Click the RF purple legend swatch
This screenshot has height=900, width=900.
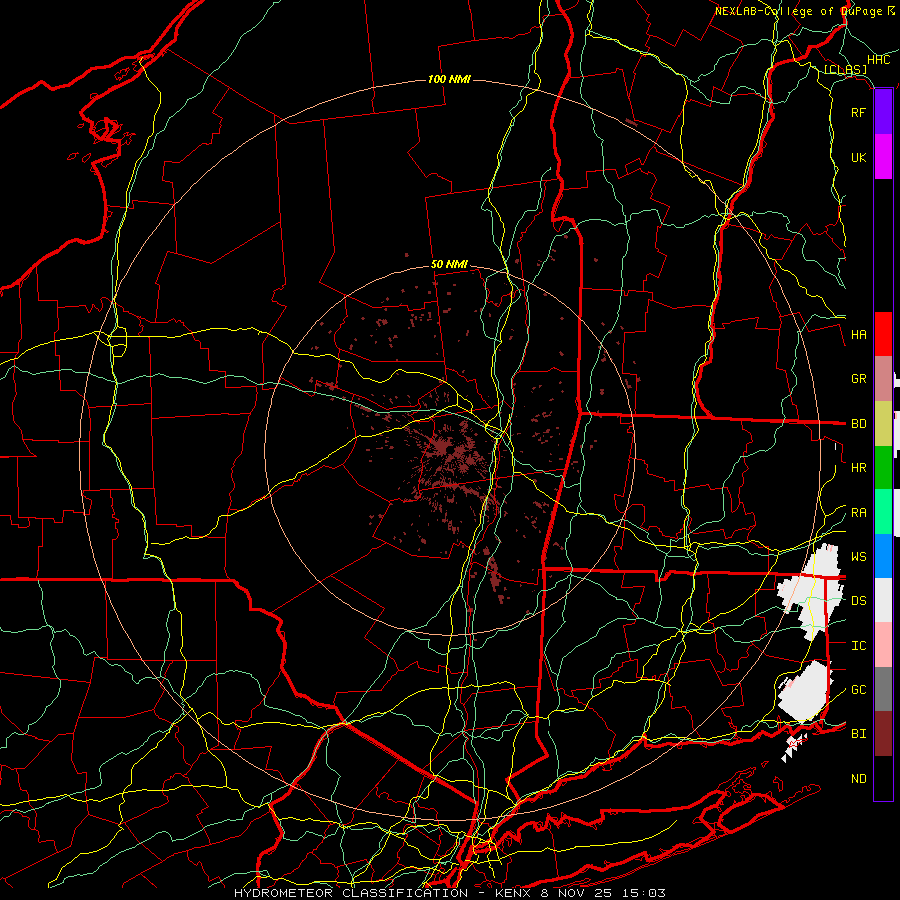pyautogui.click(x=883, y=112)
